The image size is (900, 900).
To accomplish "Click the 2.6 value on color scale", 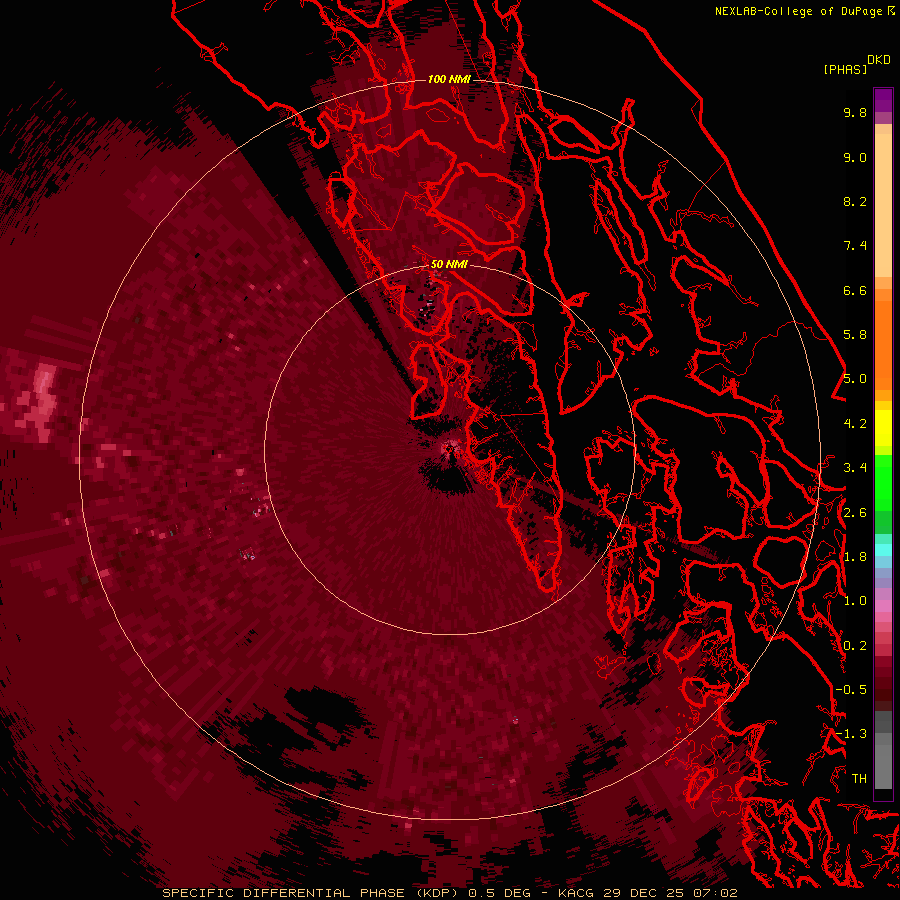I will pyautogui.click(x=855, y=513).
